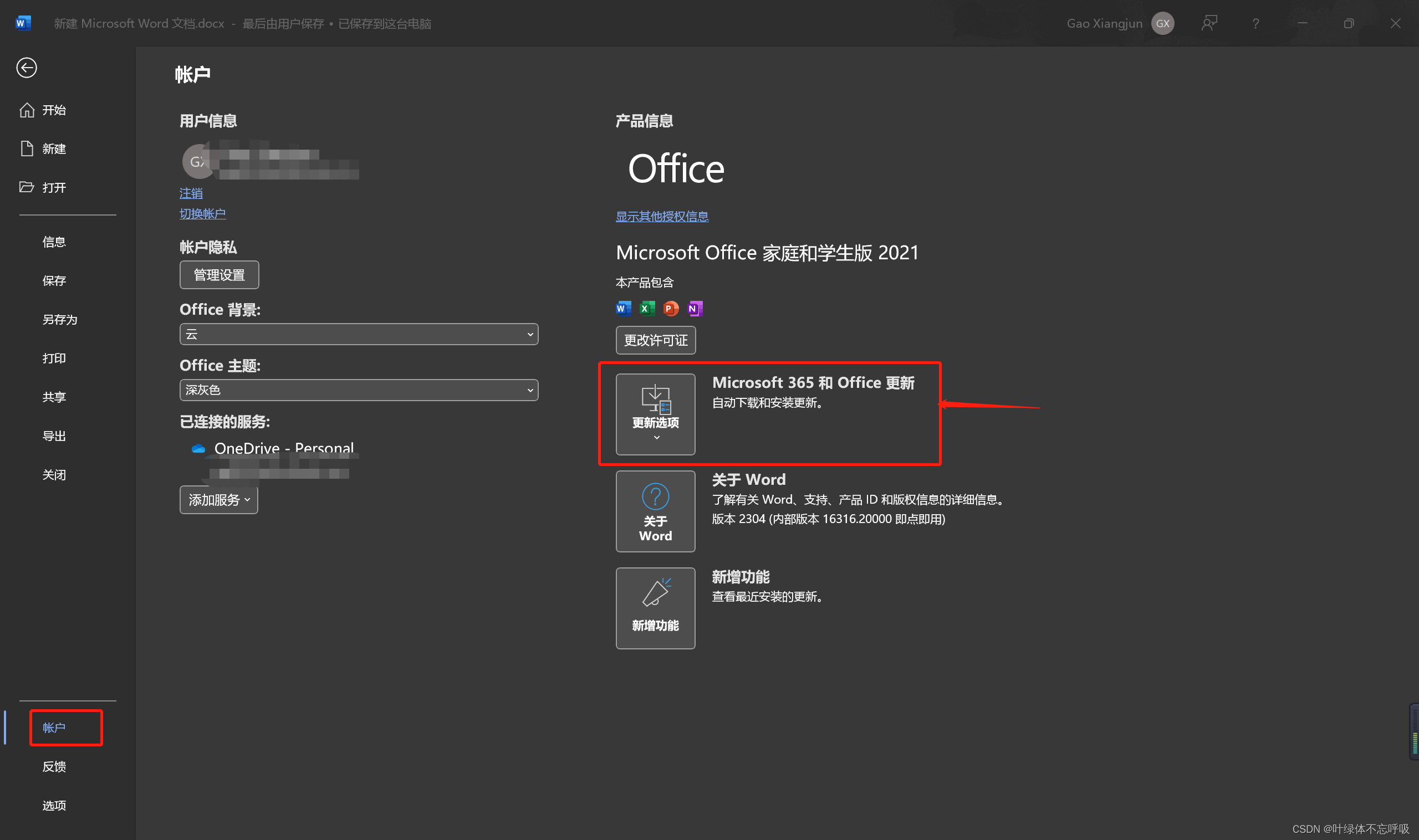Expand the Office theme (主题) dropdown

click(x=359, y=390)
